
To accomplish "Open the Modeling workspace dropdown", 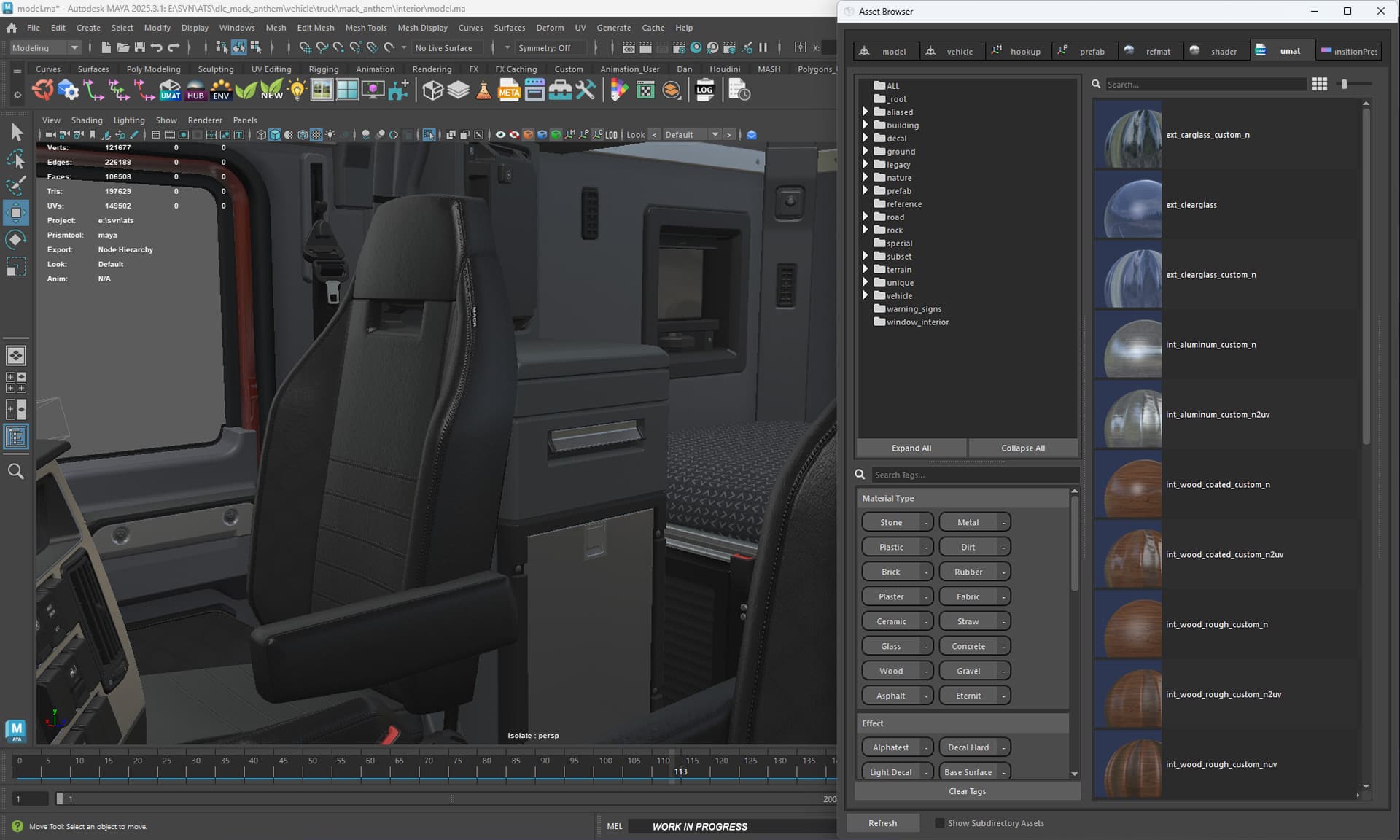I will [45, 48].
